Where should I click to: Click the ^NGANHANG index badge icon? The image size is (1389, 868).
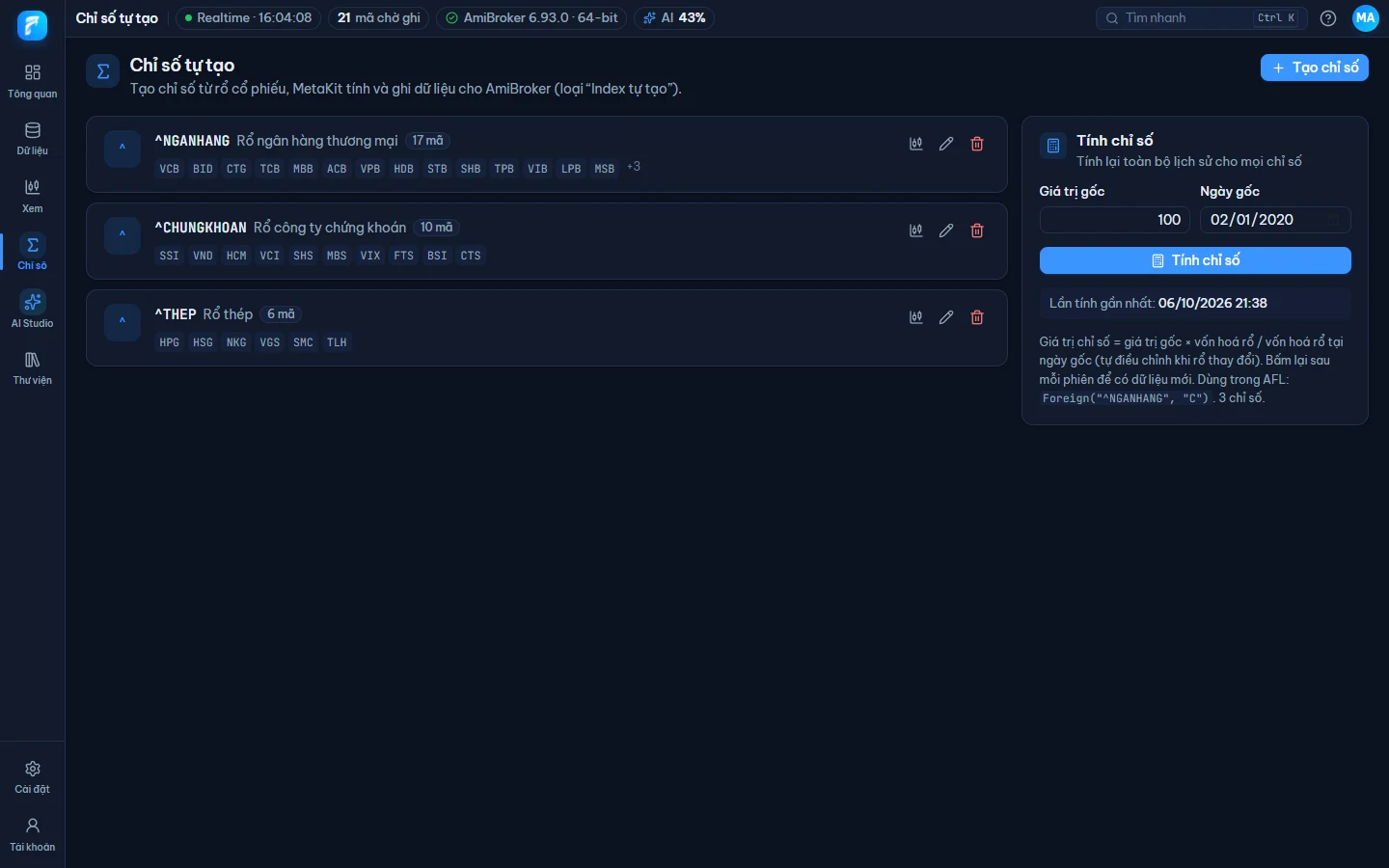click(x=123, y=149)
